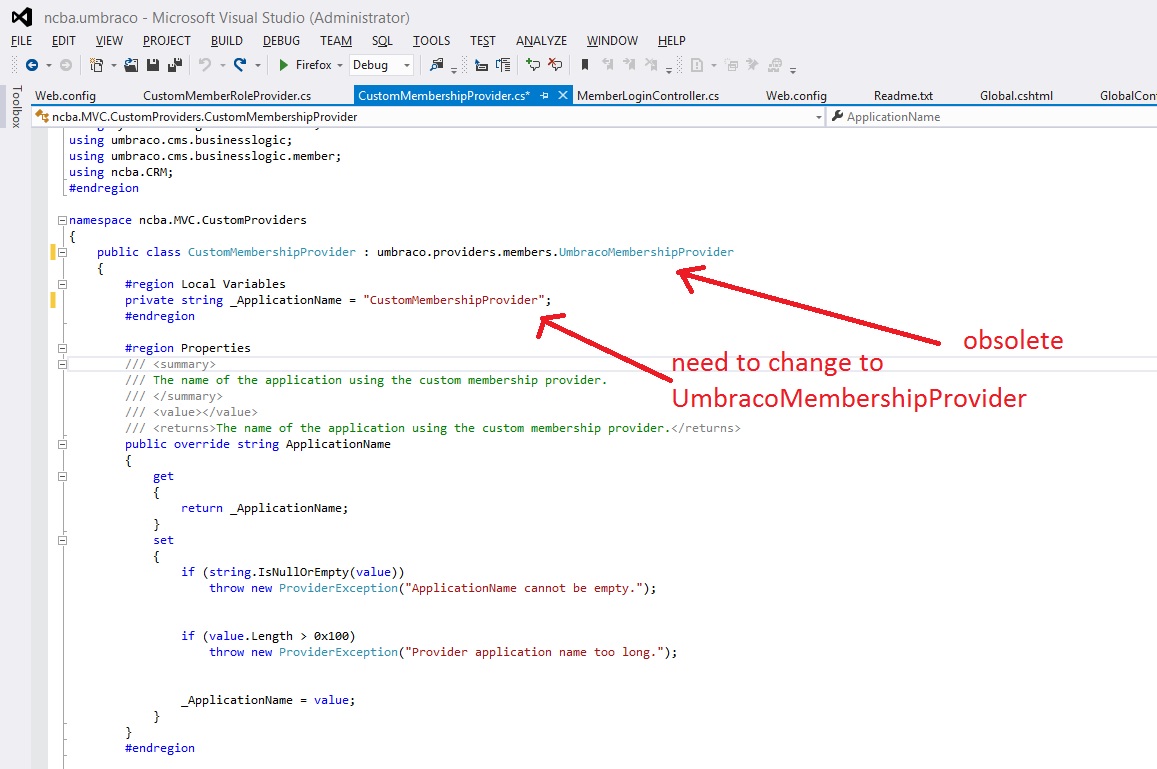This screenshot has height=769, width=1157.
Task: Click the Redo arrow icon
Action: point(240,65)
